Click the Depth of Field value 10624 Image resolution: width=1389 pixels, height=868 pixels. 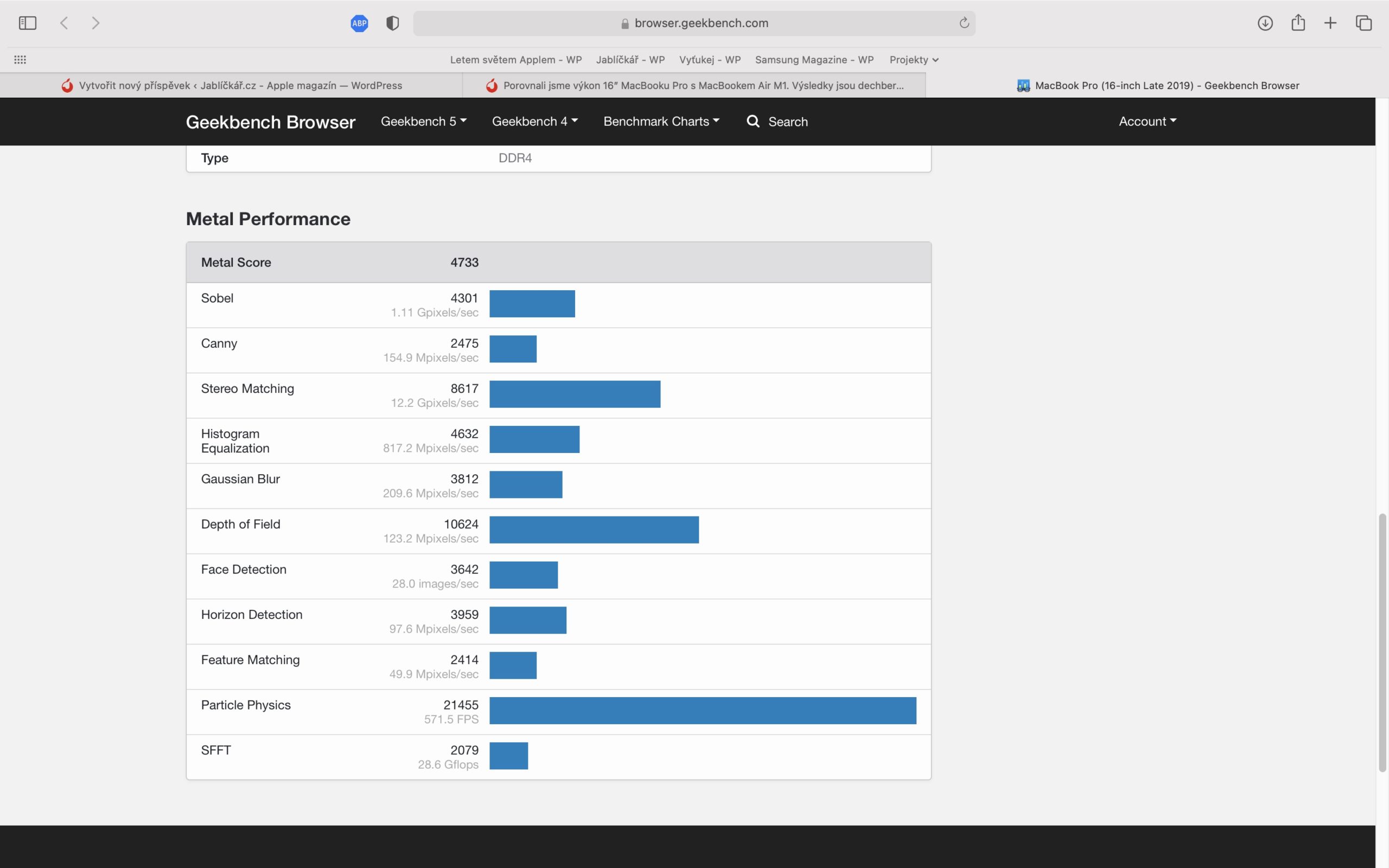[461, 524]
